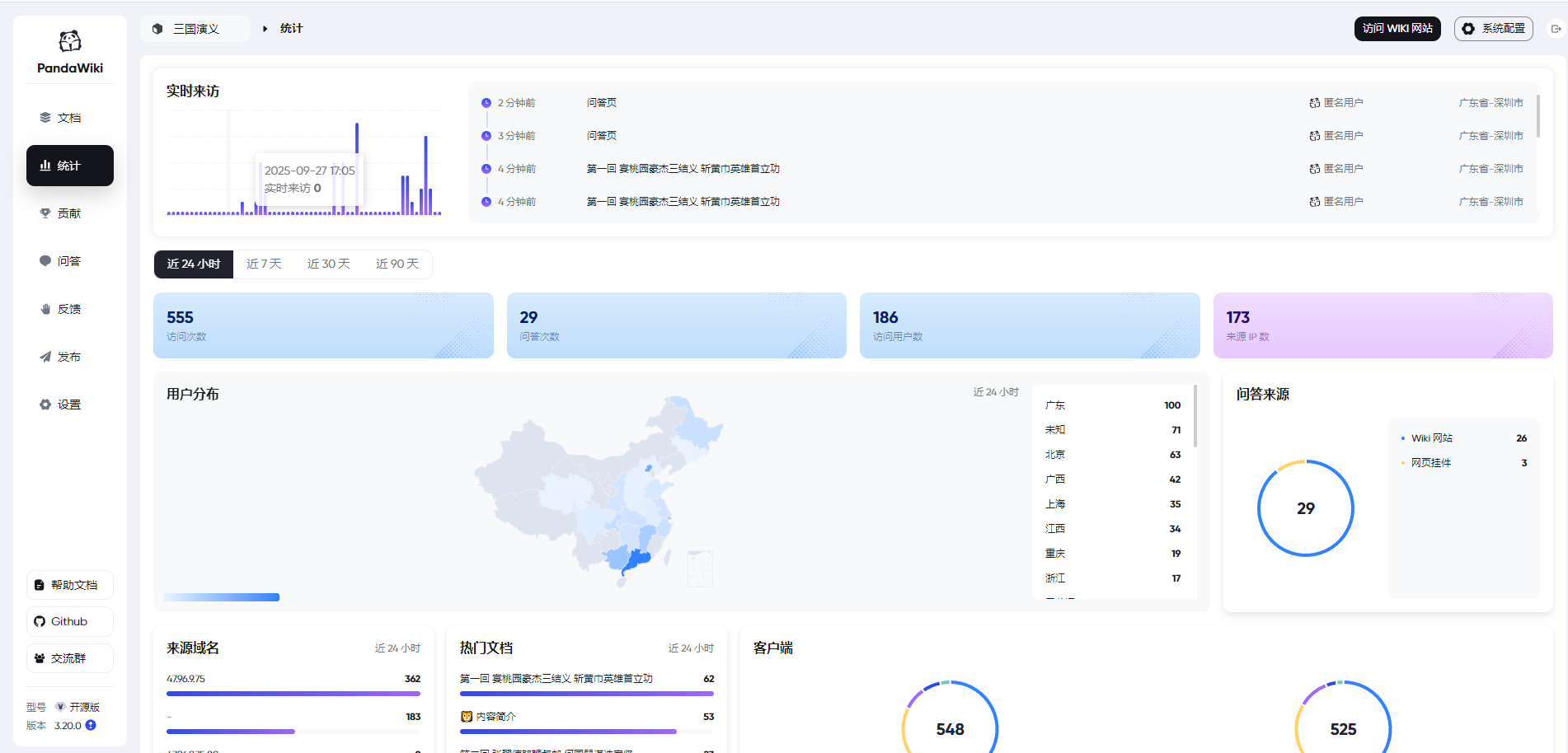Click the 帮助文档 help docs button
Screen dimensions: 1568x753
(x=70, y=585)
